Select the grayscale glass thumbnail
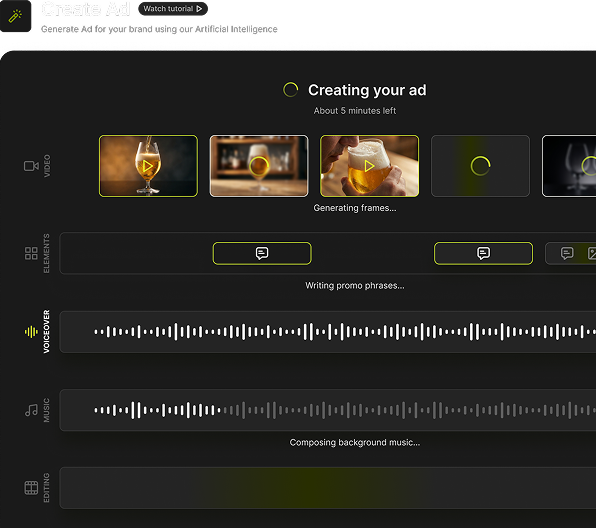The height and width of the screenshot is (528, 596). 569,166
